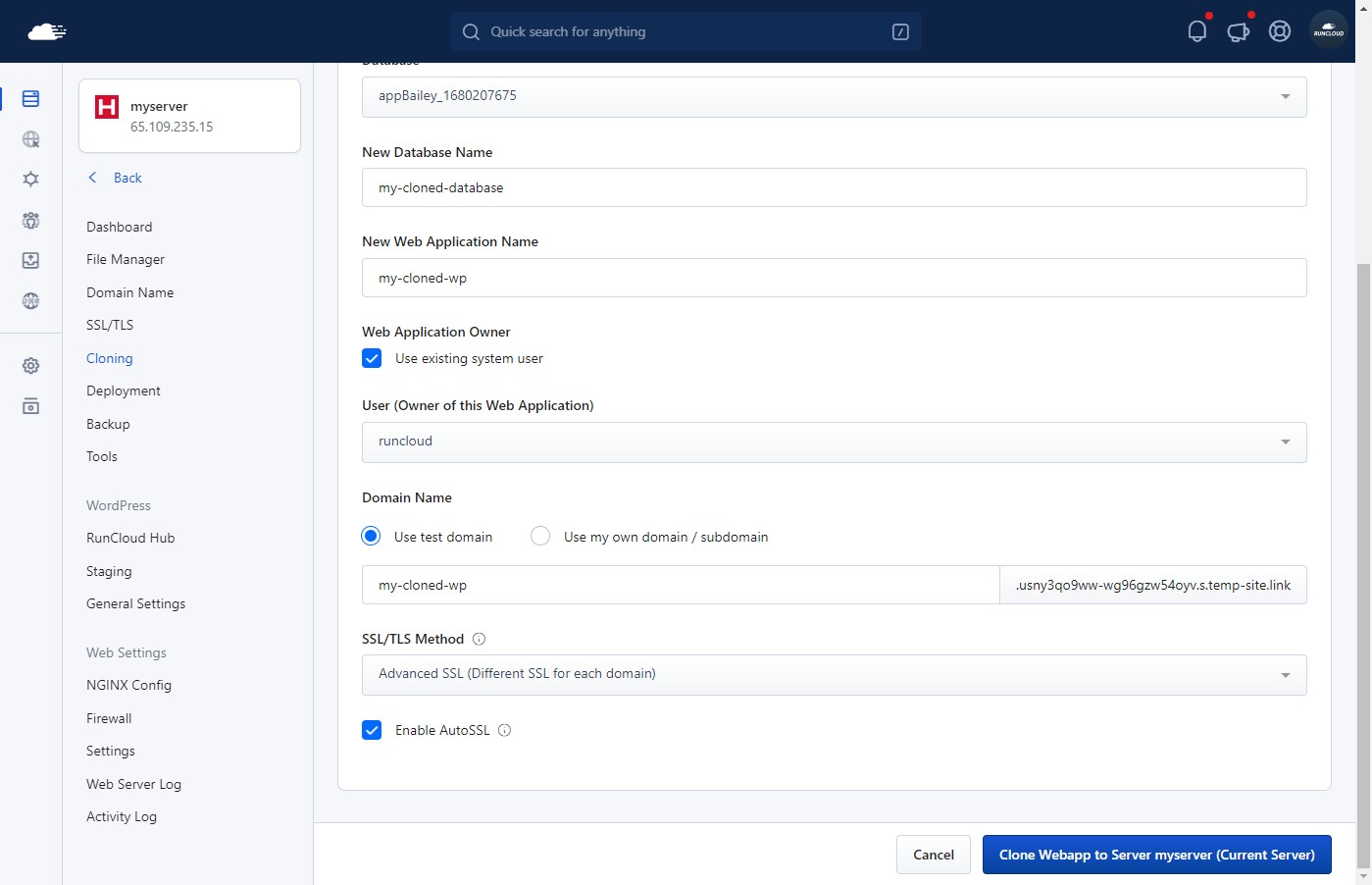Viewport: 1372px width, 885px height.
Task: Click the New Database Name field
Action: 834,187
